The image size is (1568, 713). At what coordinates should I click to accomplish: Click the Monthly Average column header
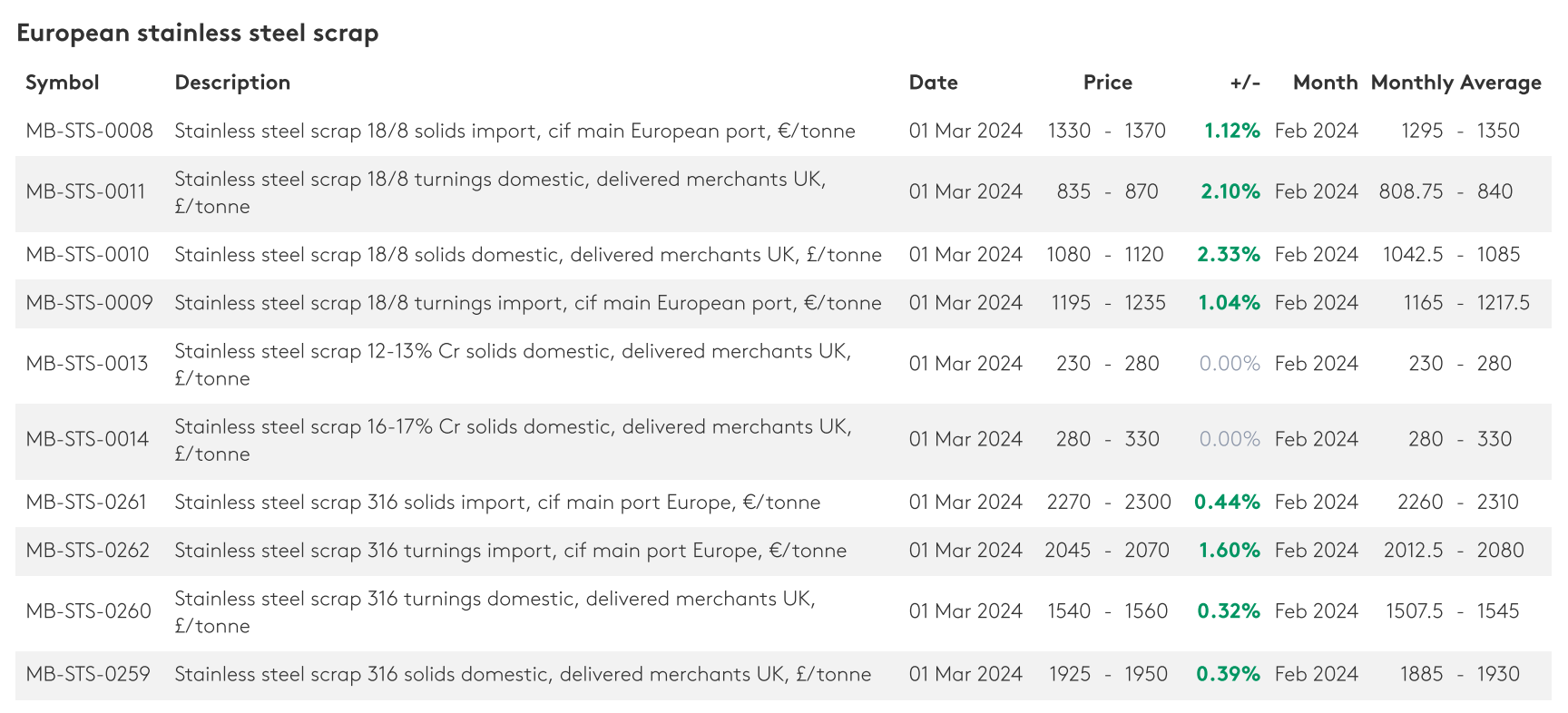[1455, 83]
